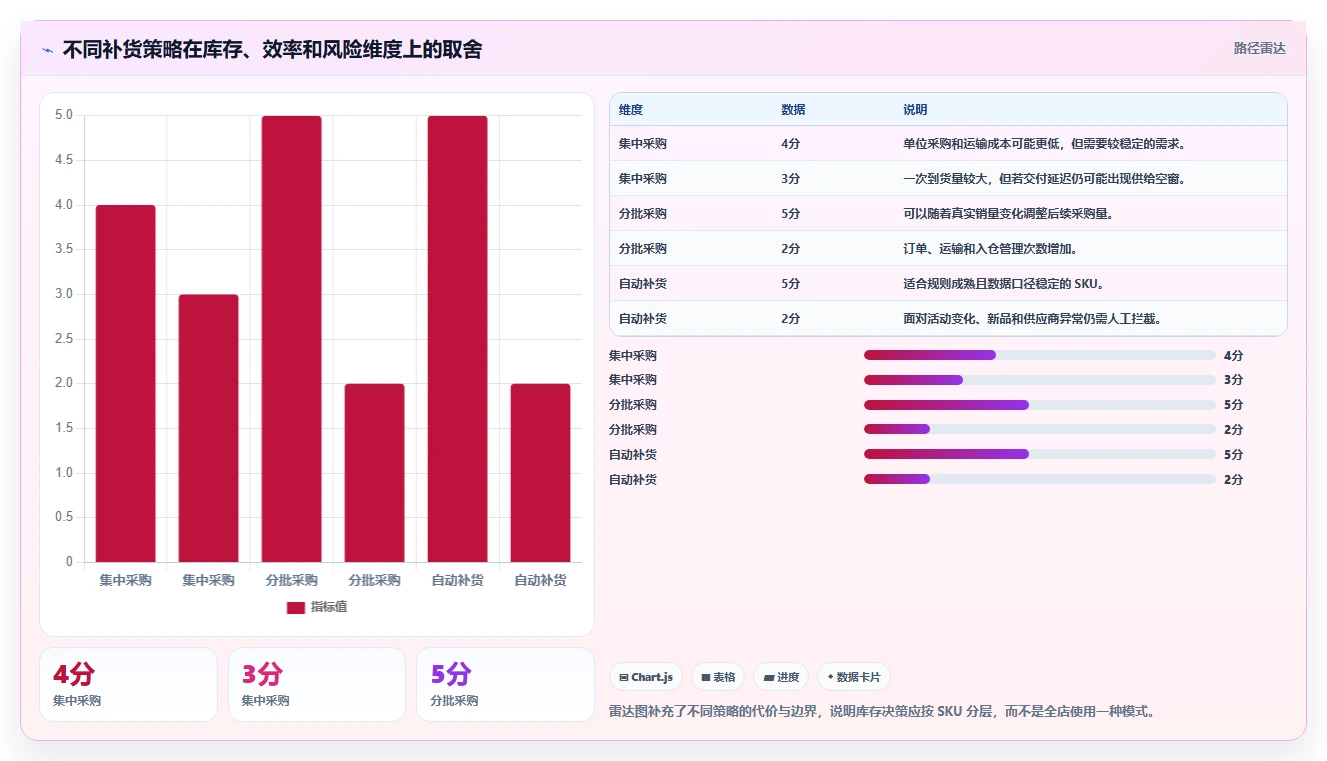1327x761 pixels.
Task: Select the 表格 chip
Action: tap(718, 677)
